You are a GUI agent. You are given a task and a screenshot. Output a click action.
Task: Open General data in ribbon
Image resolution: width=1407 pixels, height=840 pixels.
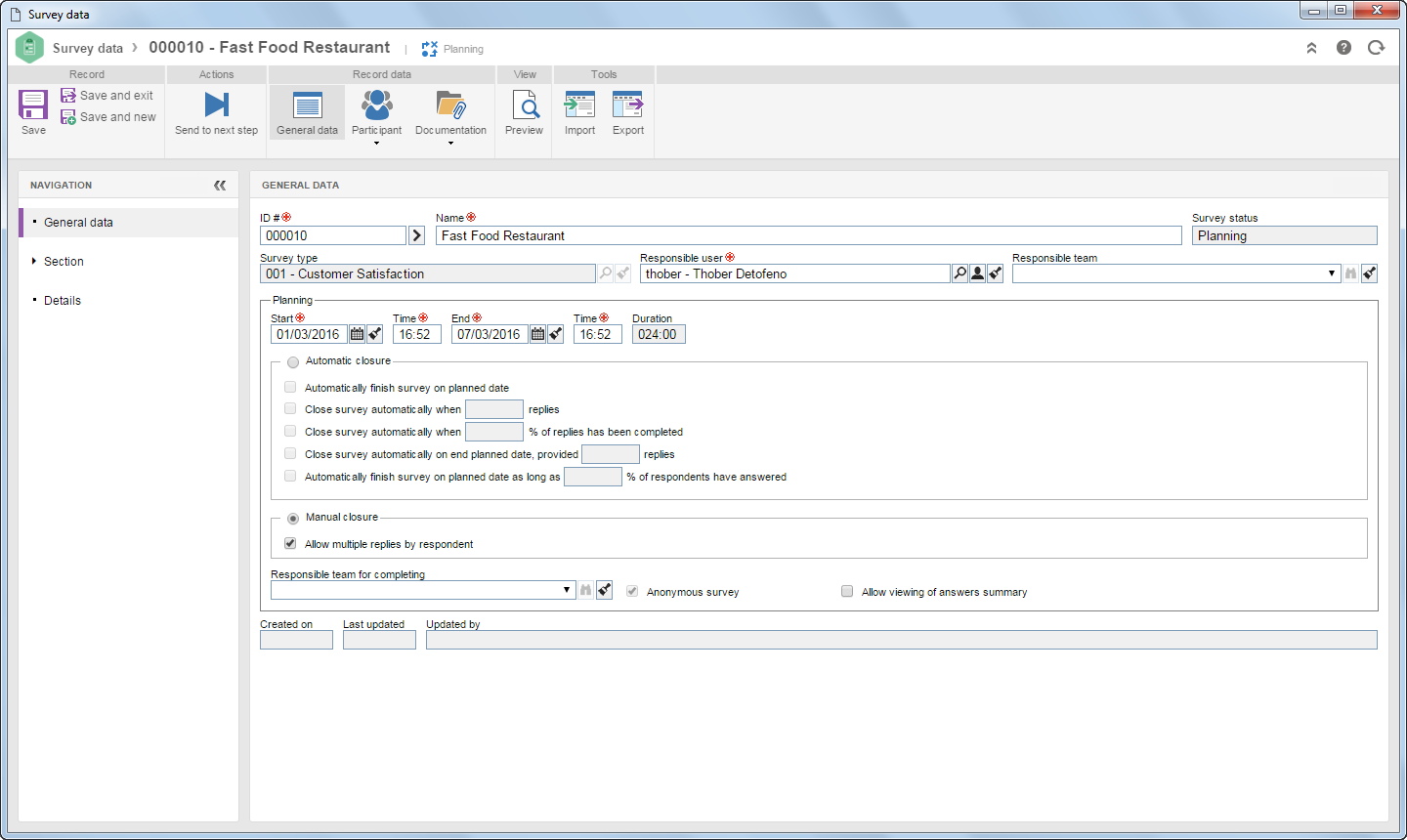click(x=307, y=111)
